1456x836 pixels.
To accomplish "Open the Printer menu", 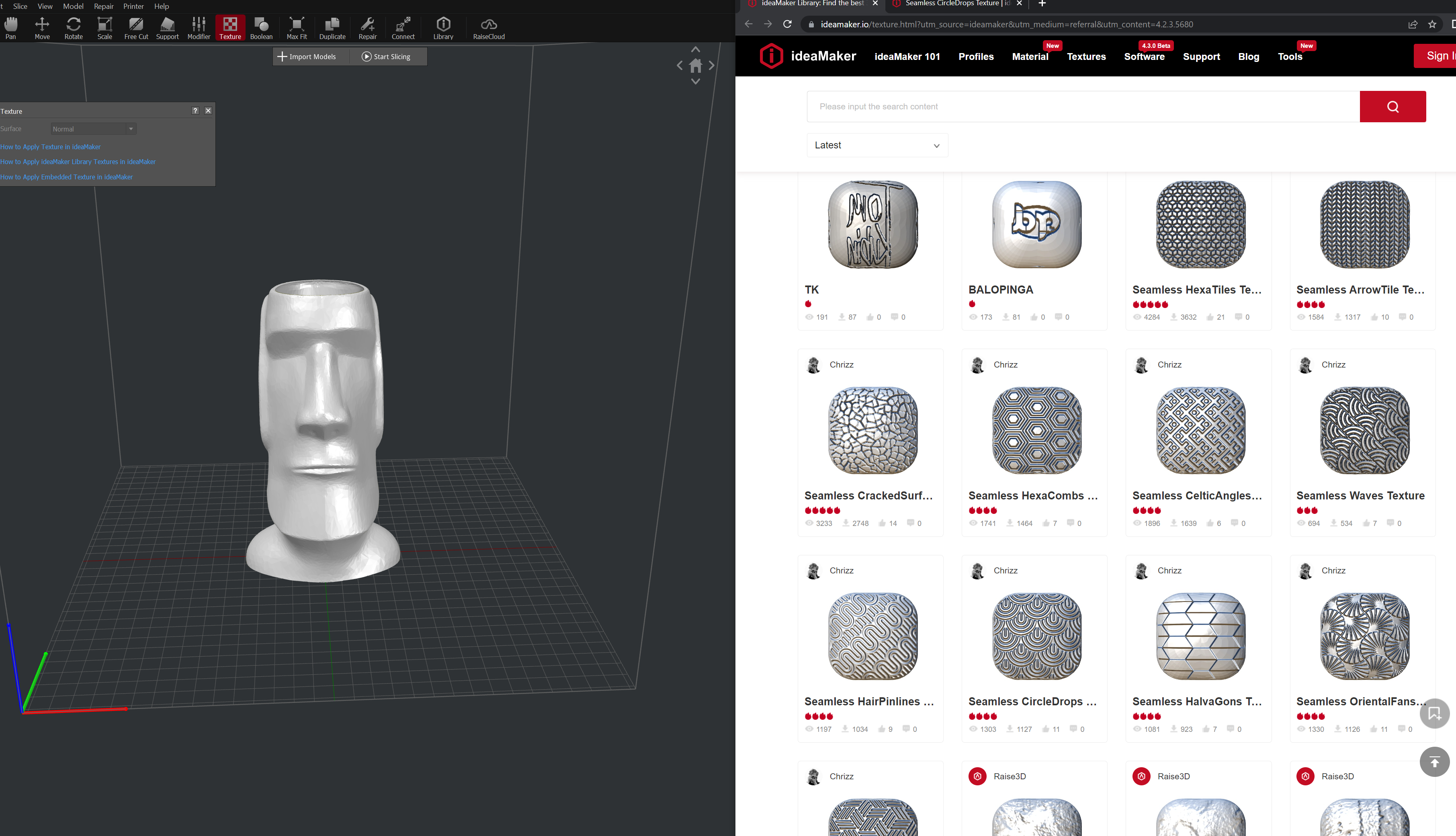I will [x=134, y=6].
